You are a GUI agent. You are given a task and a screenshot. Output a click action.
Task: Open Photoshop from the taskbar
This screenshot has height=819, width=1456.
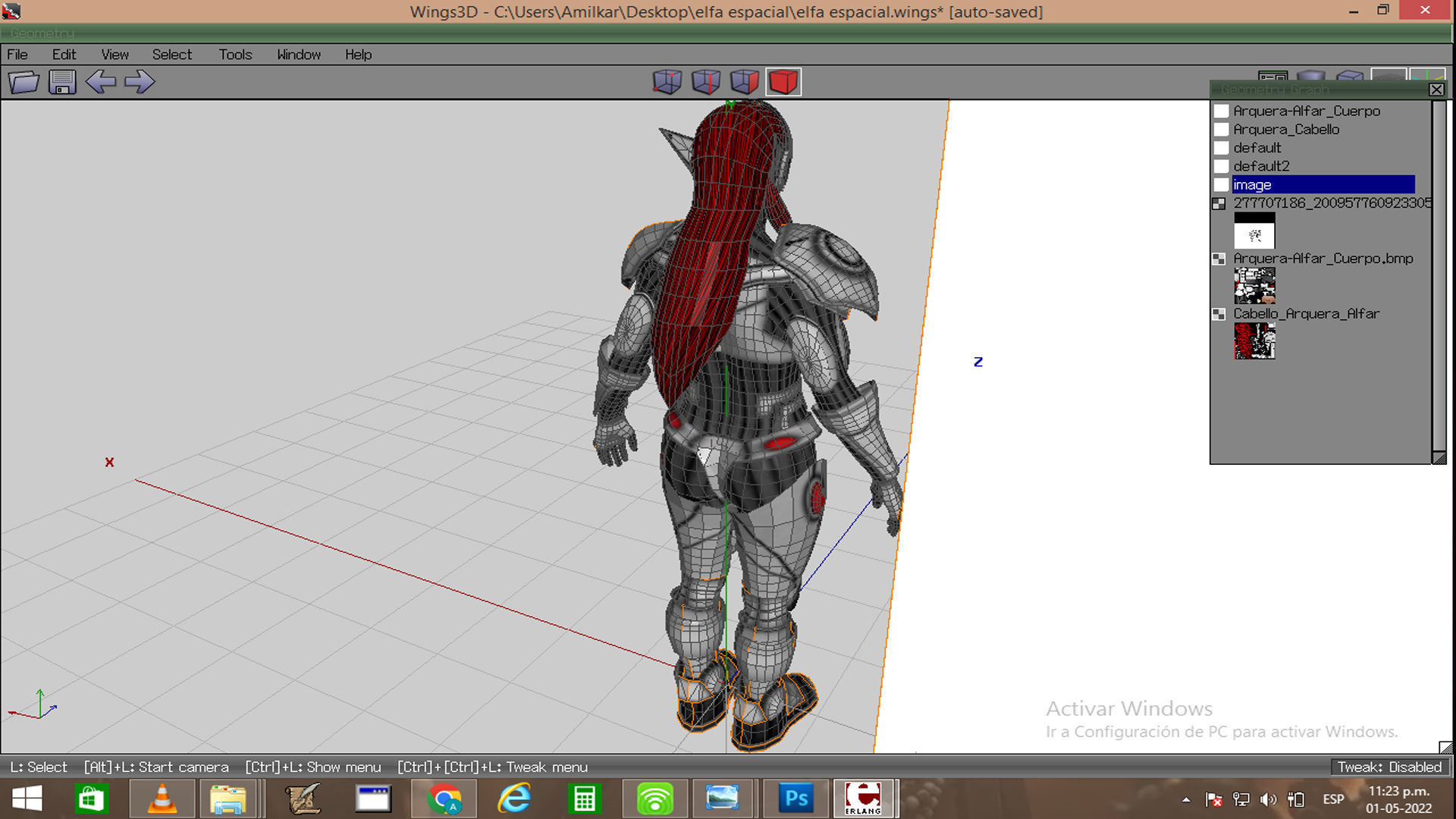coord(796,799)
